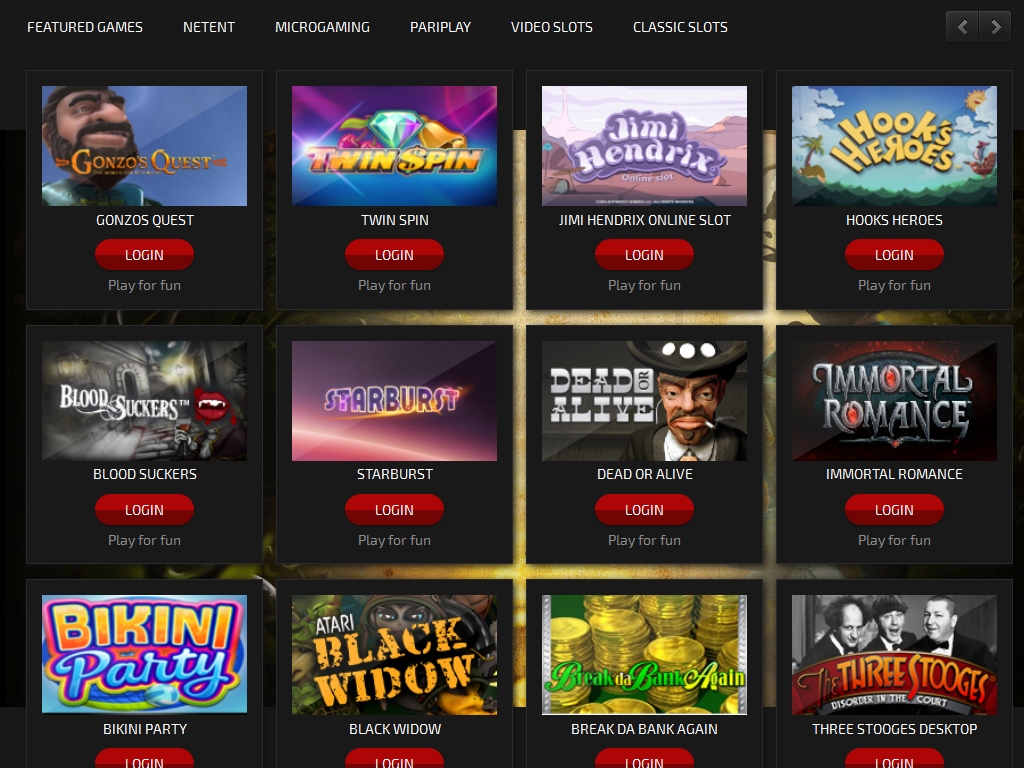Open the Immortal Romance game image
The width and height of the screenshot is (1024, 768).
[x=895, y=400]
